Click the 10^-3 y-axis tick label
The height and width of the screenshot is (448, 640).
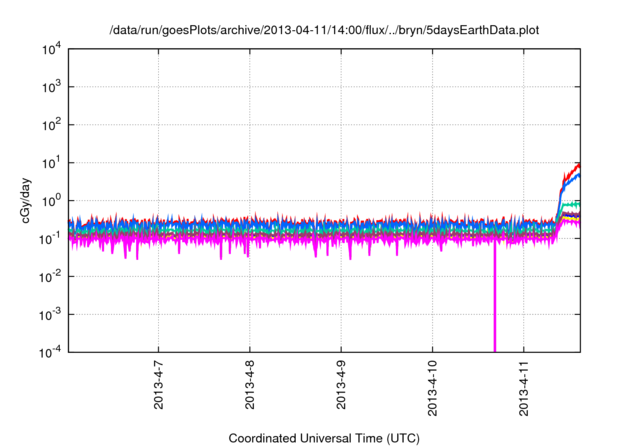coord(51,315)
